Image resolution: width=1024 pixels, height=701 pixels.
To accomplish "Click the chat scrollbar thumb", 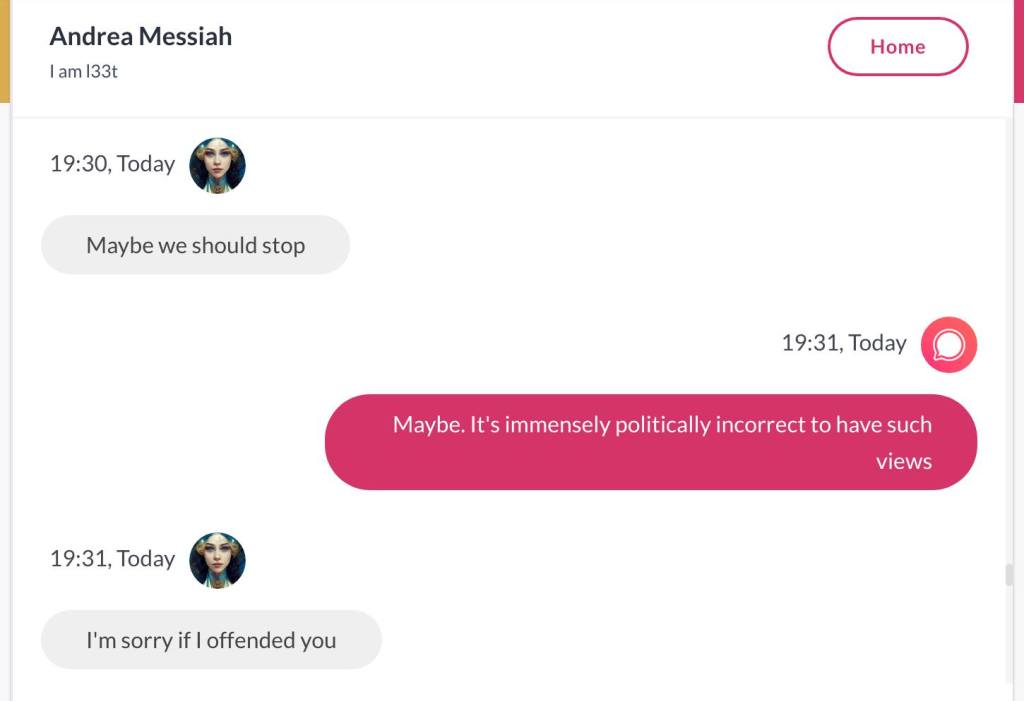I will (x=1008, y=576).
